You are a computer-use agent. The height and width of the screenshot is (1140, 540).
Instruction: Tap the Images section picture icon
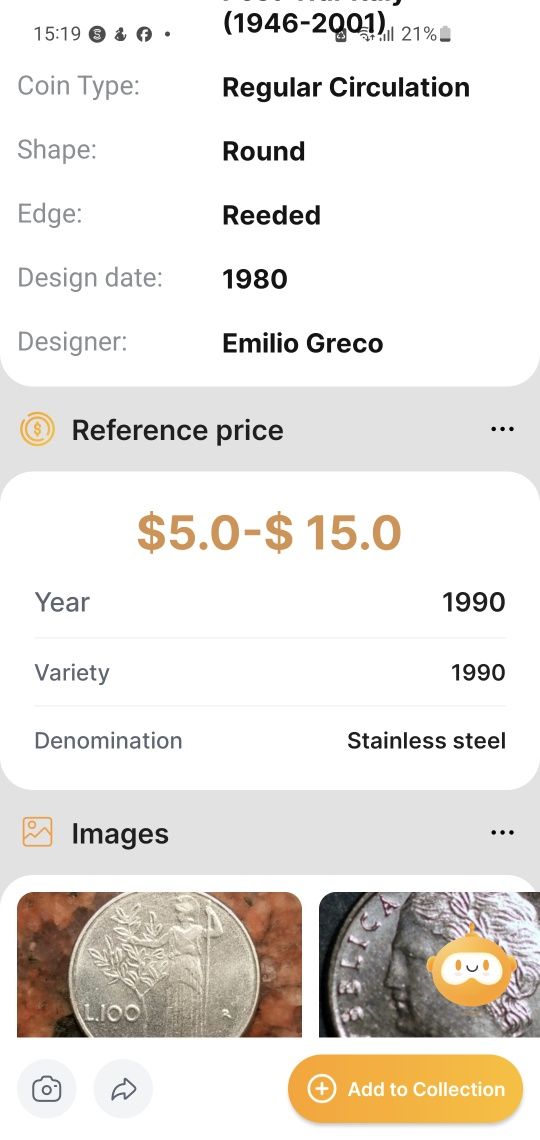[x=37, y=832]
